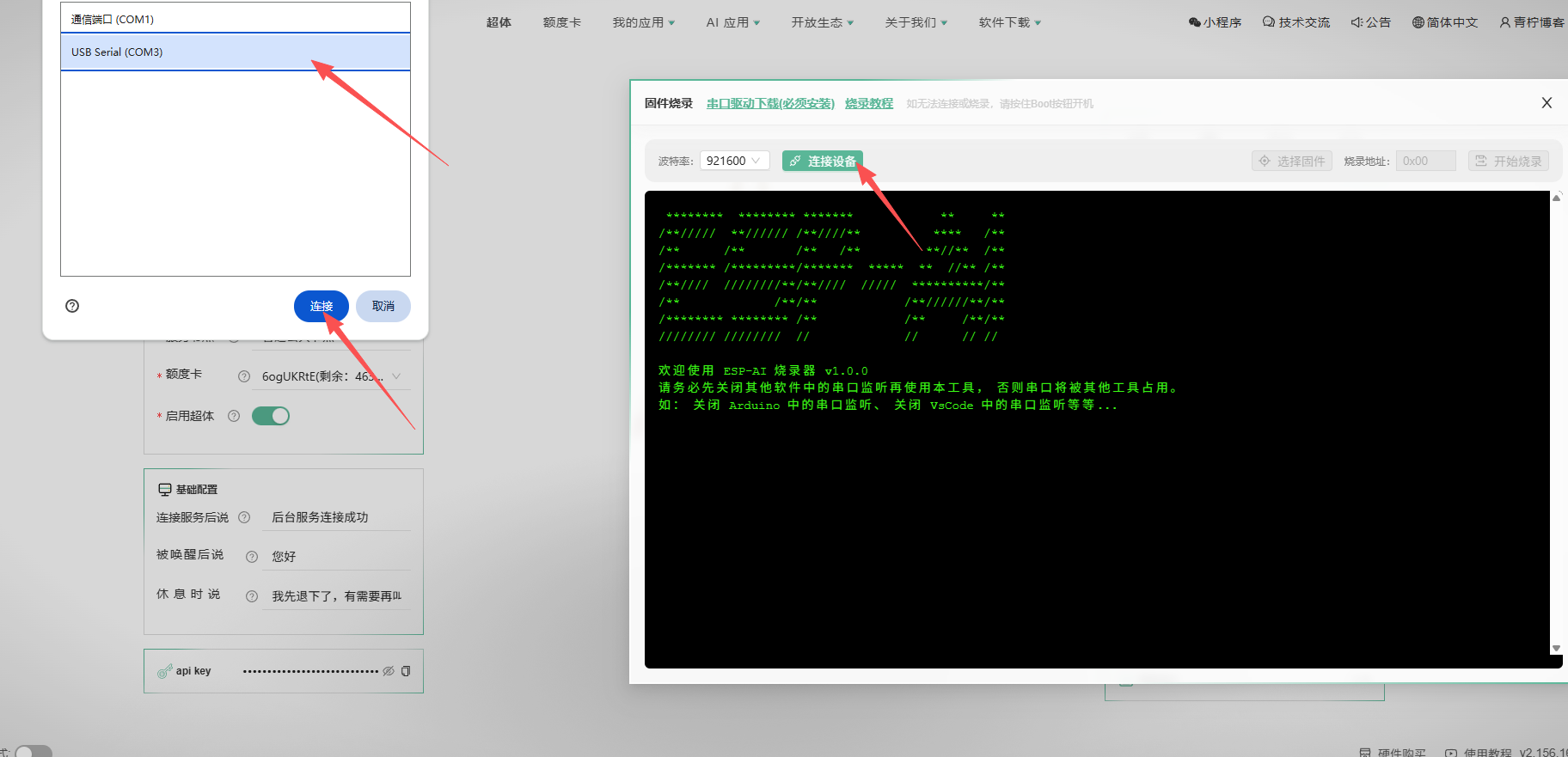
Task: Toggle the 启用超体 switch
Action: (271, 416)
